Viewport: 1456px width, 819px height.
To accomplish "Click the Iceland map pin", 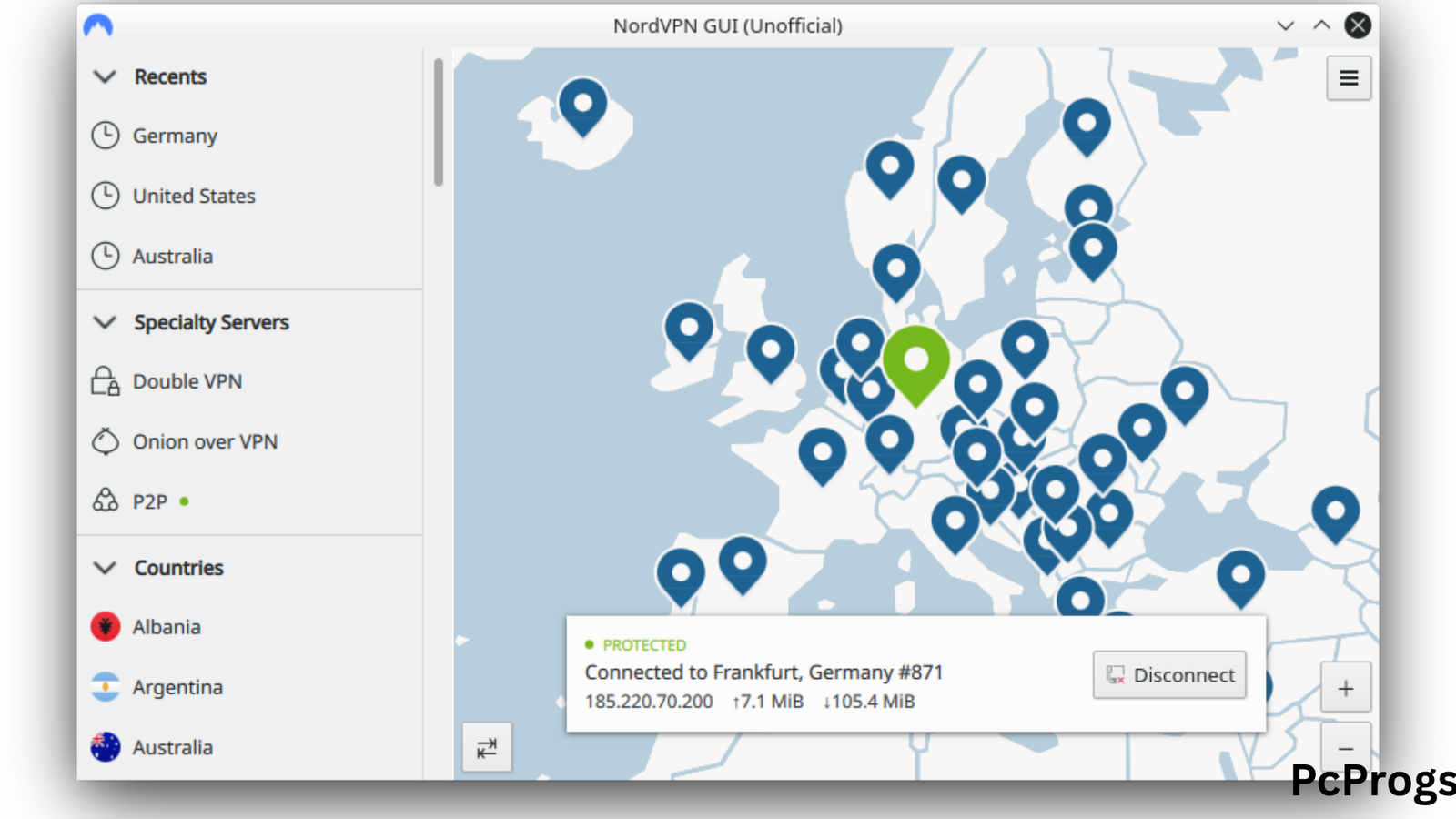I will click(x=583, y=106).
